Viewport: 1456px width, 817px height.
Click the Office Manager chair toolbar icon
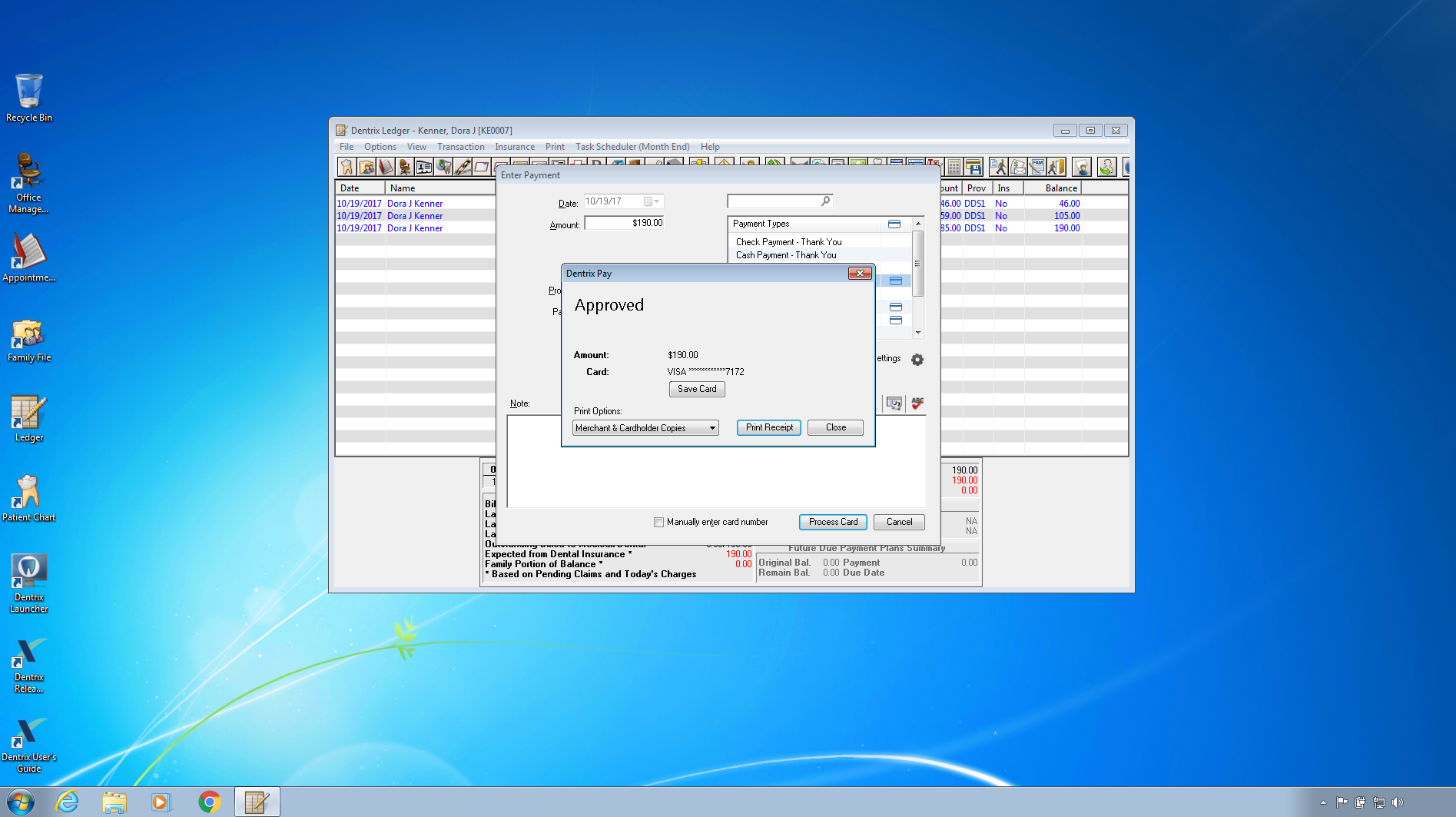click(405, 167)
